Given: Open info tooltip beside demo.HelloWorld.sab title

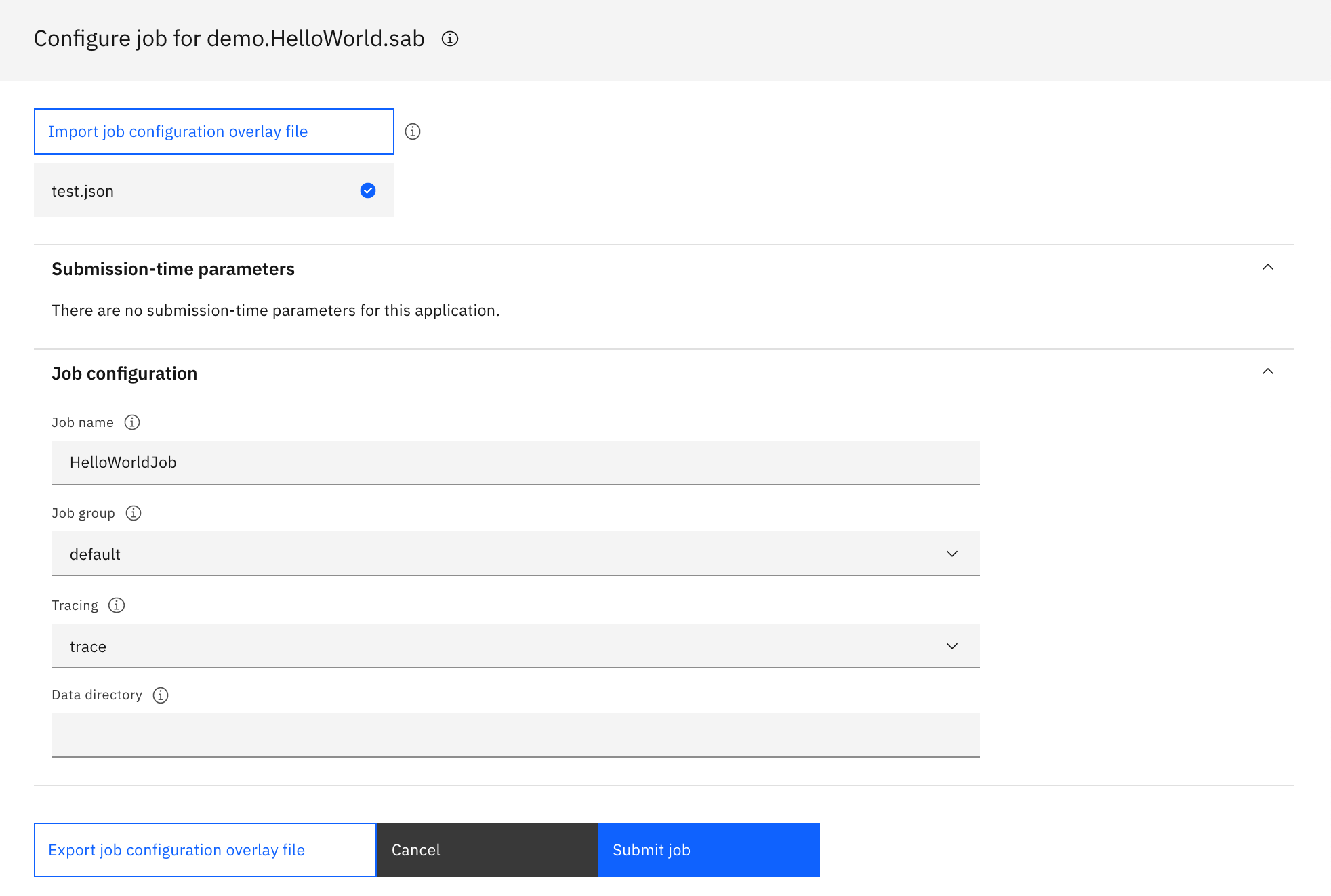Looking at the screenshot, I should pyautogui.click(x=449, y=39).
